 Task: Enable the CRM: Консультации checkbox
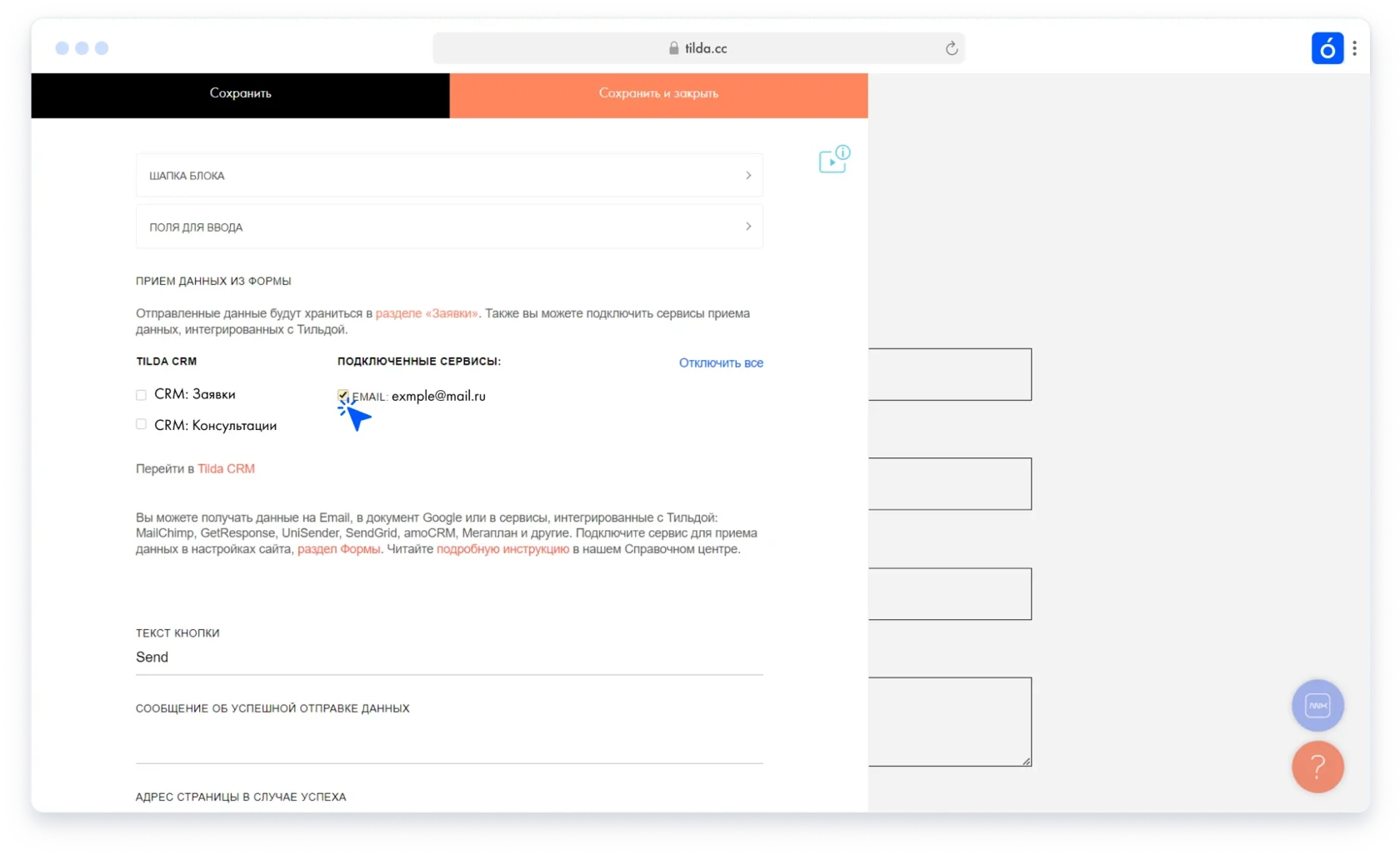click(141, 425)
